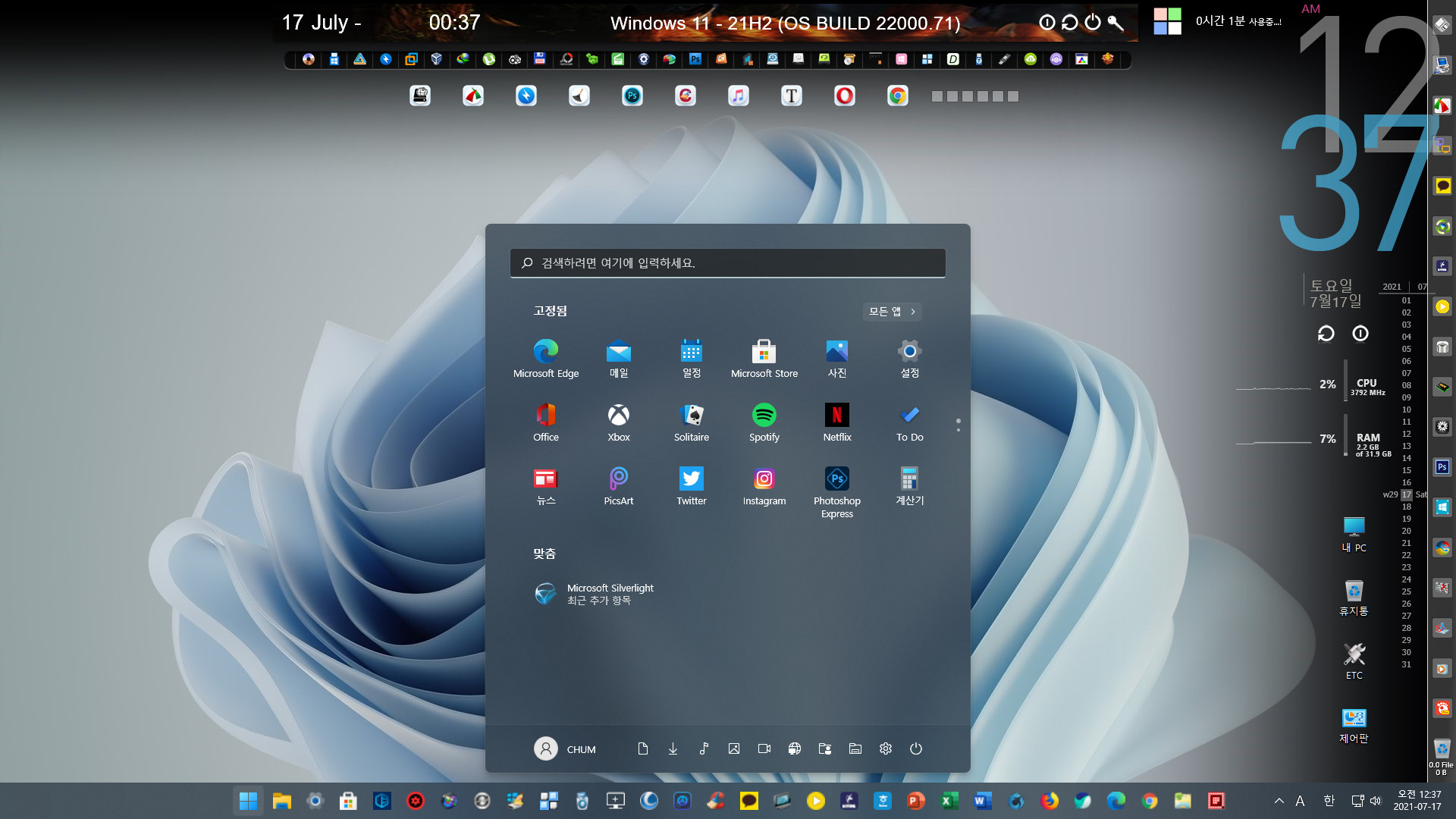Open Instagram from pinned apps
The width and height of the screenshot is (1456, 819).
764,486
